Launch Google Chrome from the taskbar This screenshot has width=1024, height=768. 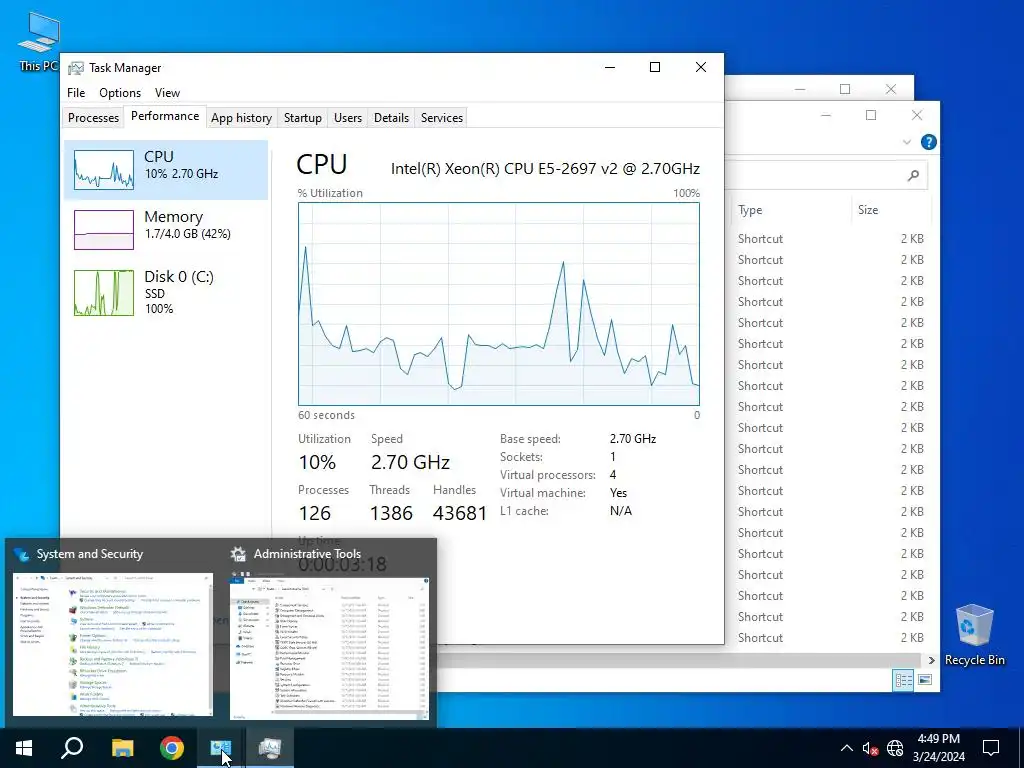point(172,748)
